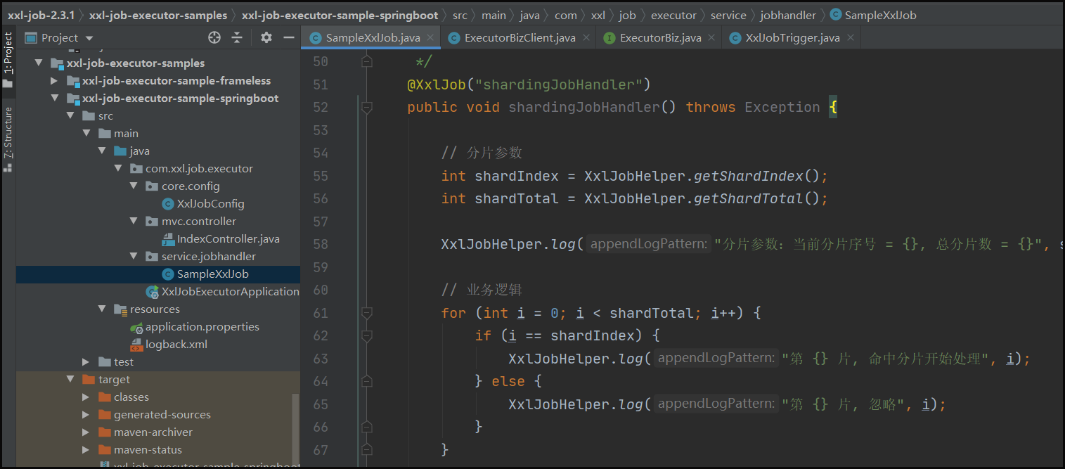Click the fold marker at line 50
Screen dimensions: 1065x469
point(367,62)
